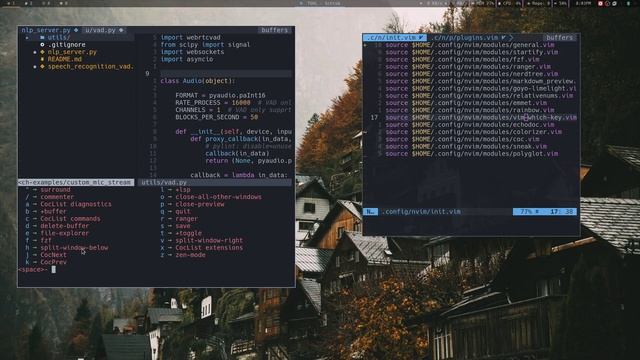Viewport: 640px width, 360px height.
Task: Open nlp_server.py from the file tree
Action: point(72,52)
